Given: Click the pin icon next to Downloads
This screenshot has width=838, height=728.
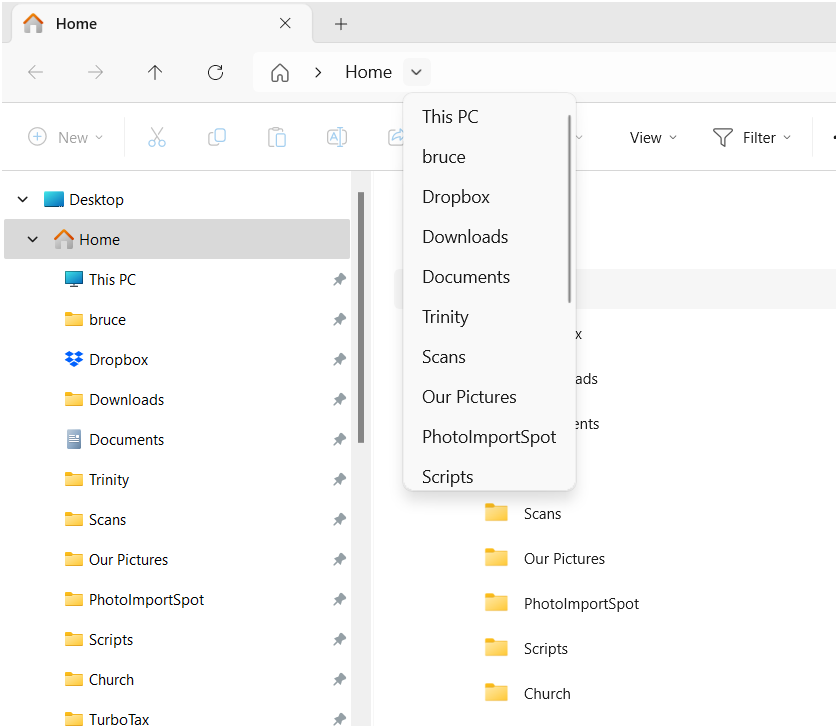Looking at the screenshot, I should tap(339, 399).
